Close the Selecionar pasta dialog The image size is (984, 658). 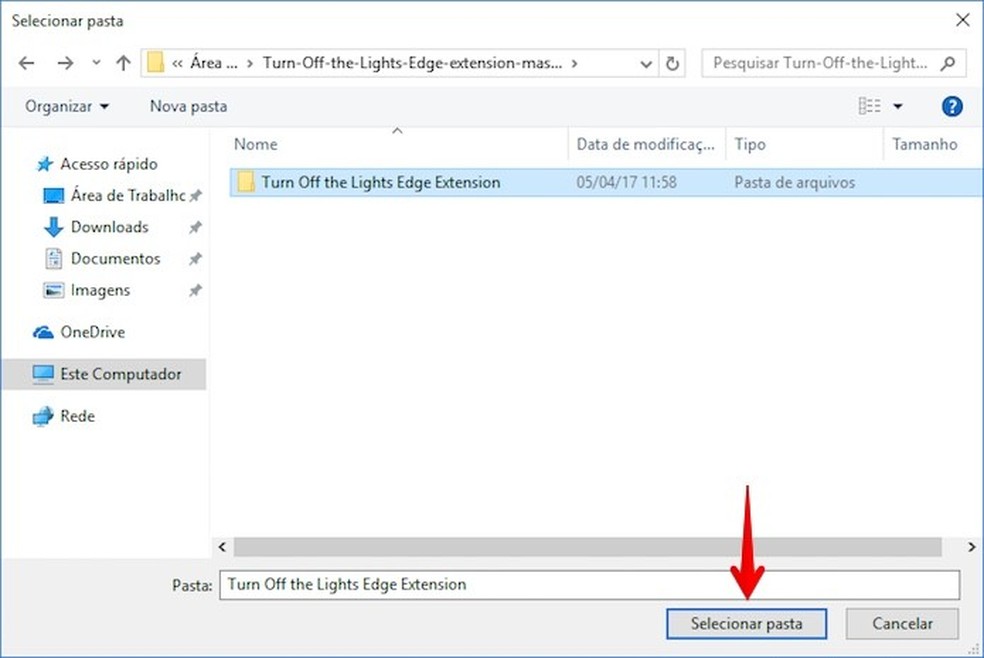point(963,20)
